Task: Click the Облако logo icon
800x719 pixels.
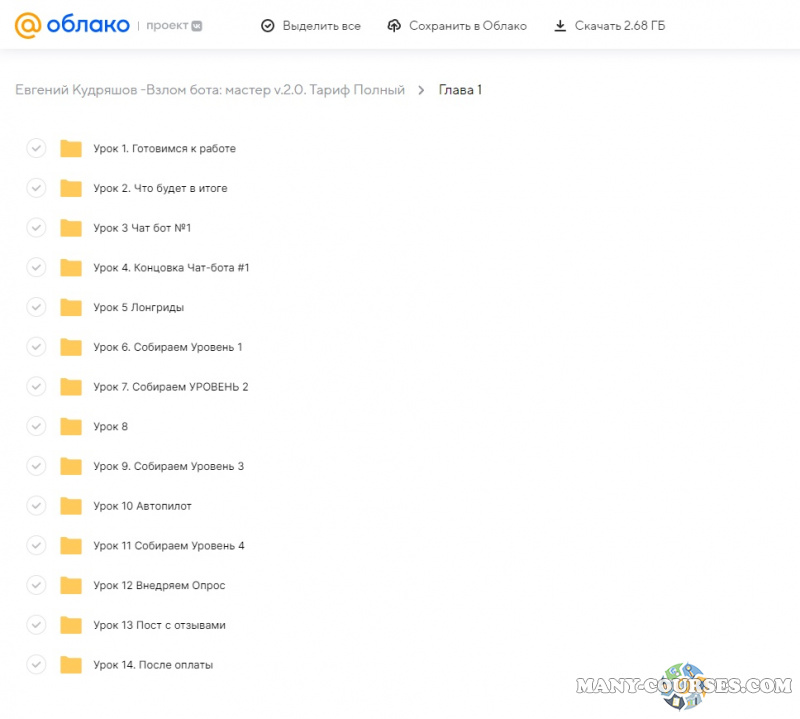Action: pos(27,25)
